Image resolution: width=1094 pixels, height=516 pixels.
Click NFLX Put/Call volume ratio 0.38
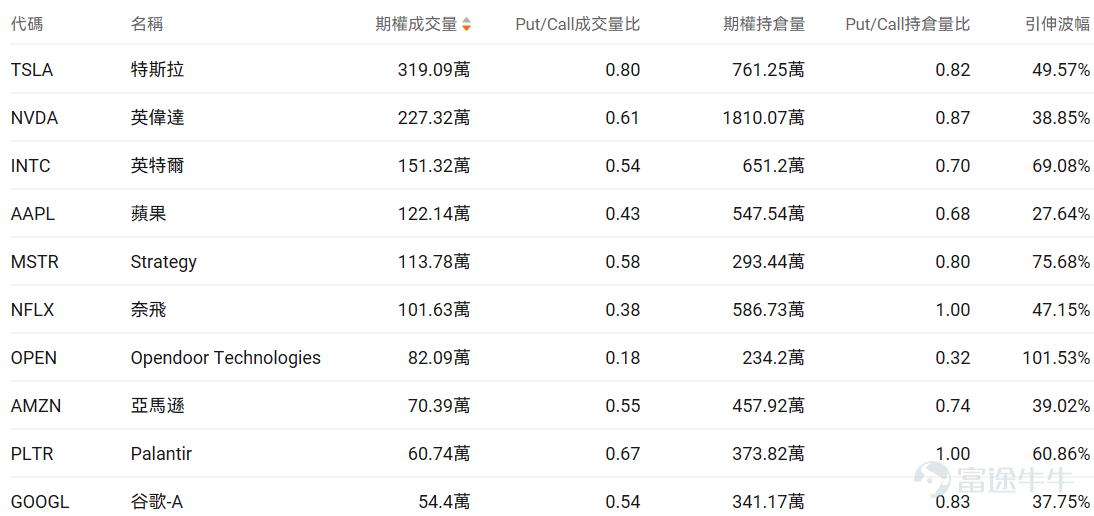pos(622,310)
